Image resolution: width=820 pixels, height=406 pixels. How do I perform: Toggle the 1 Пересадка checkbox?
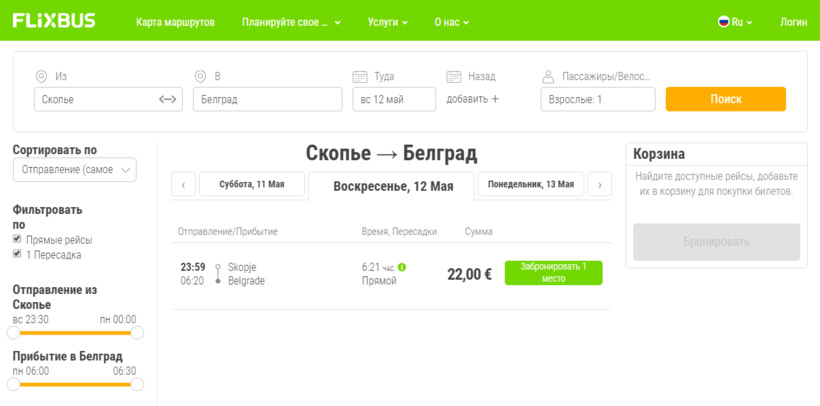coord(17,254)
